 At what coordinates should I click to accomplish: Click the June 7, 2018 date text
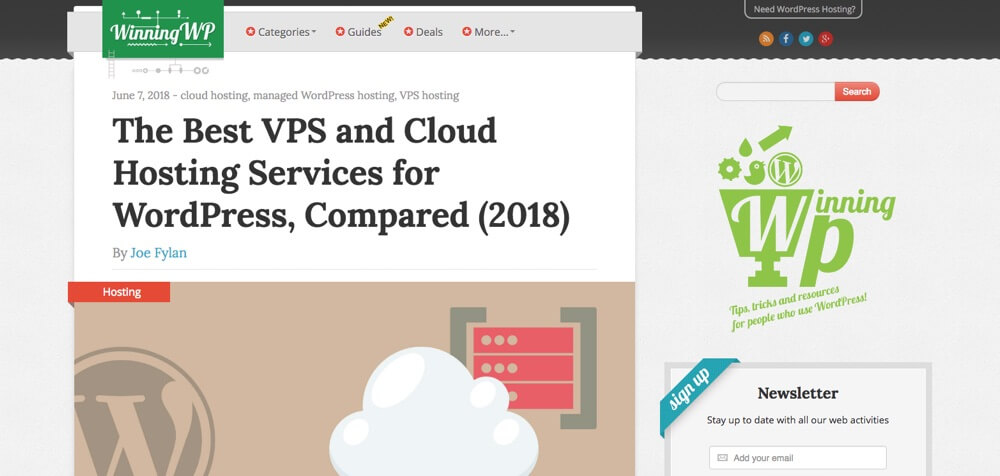(x=141, y=96)
